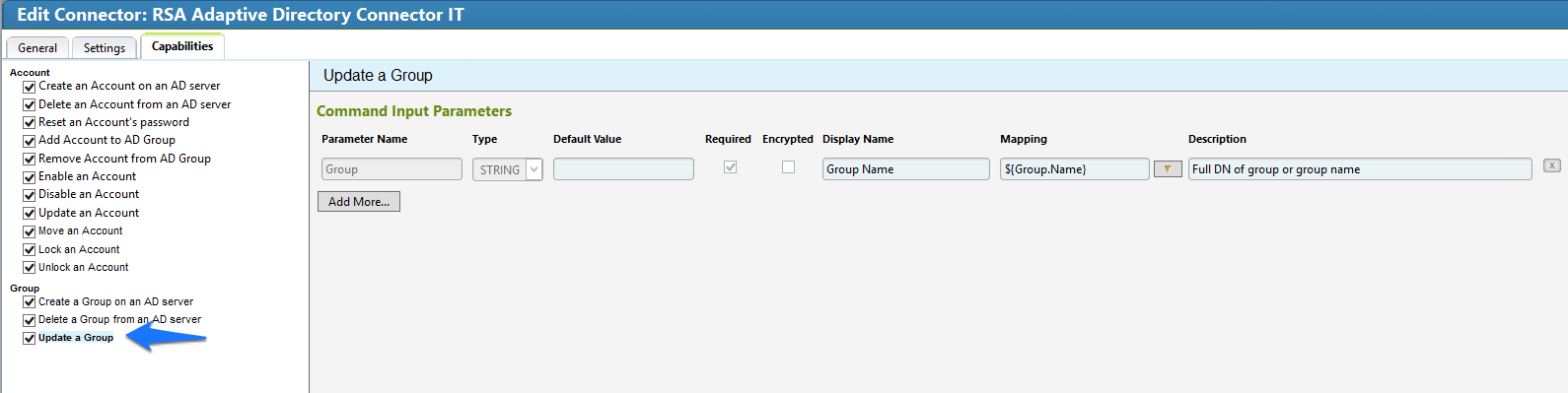Check the Encrypted box for Group parameter

pyautogui.click(x=788, y=167)
